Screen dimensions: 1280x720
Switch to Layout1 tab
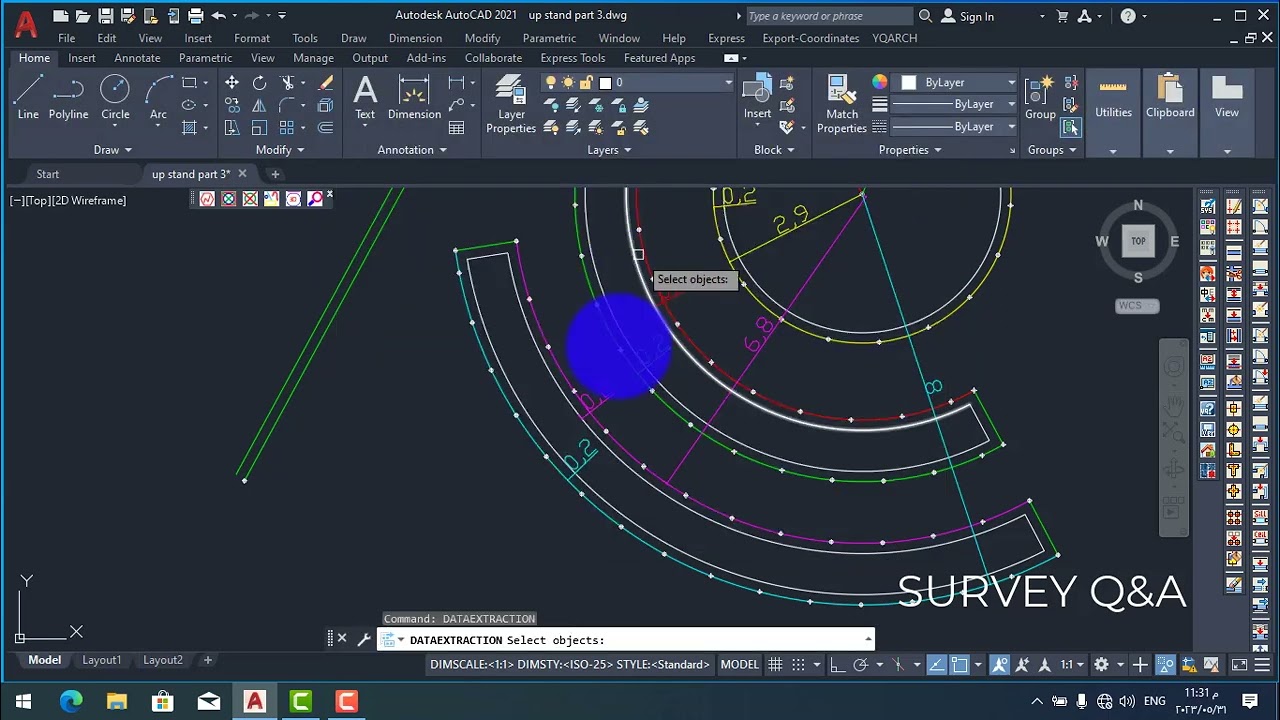tap(101, 660)
